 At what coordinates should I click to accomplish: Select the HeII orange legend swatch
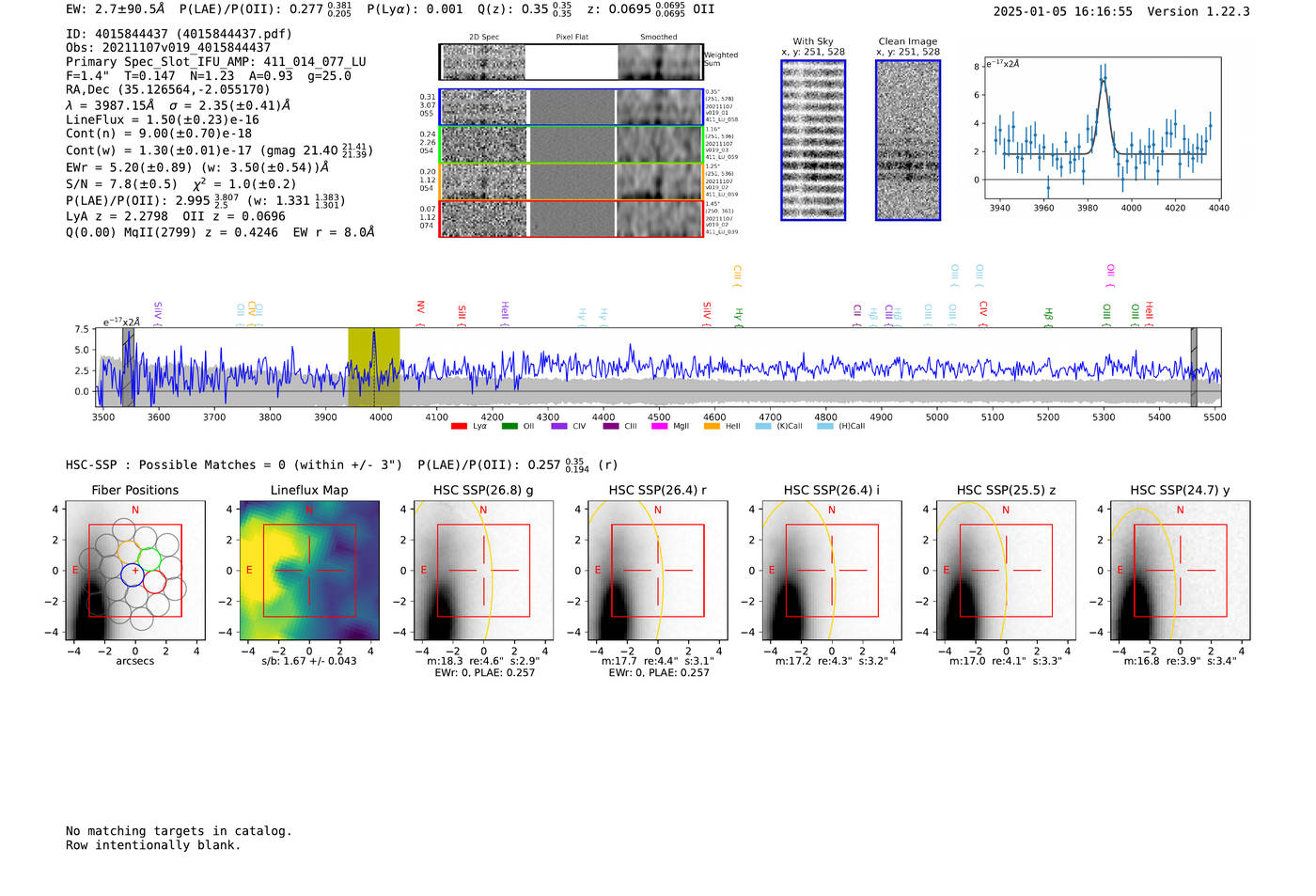[x=712, y=426]
